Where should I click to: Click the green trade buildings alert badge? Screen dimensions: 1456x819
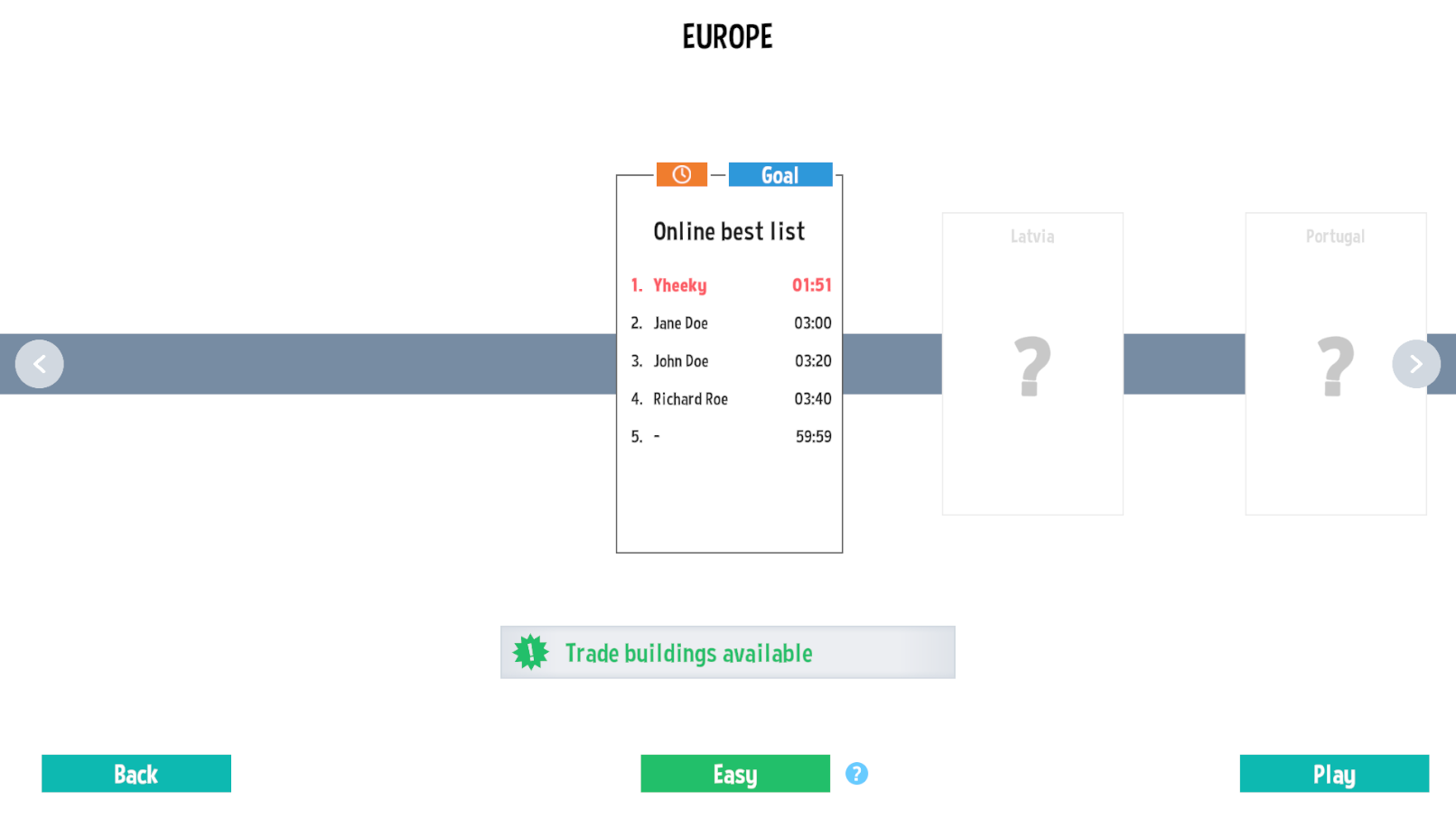click(531, 652)
